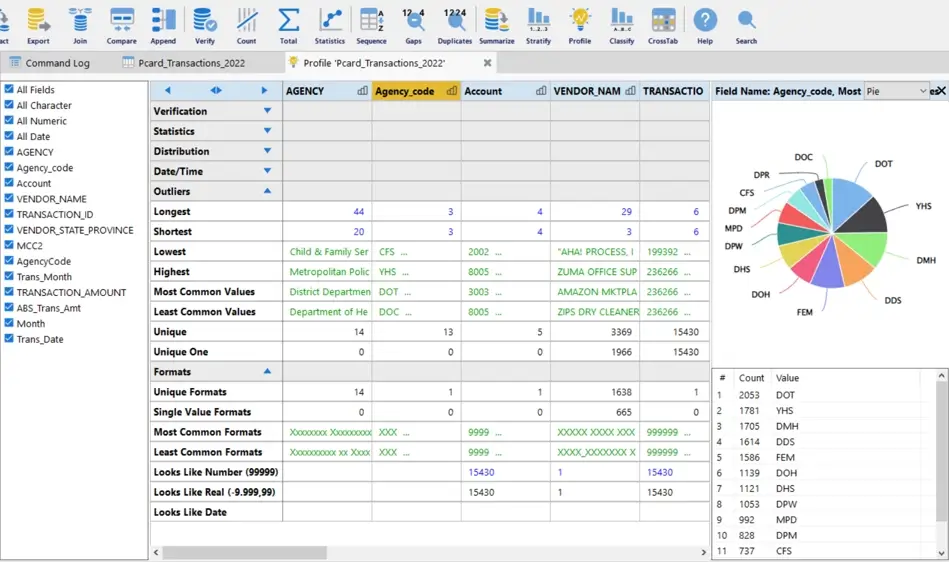Navigate columns right with arrow
This screenshot has width=949, height=562.
coord(264,90)
